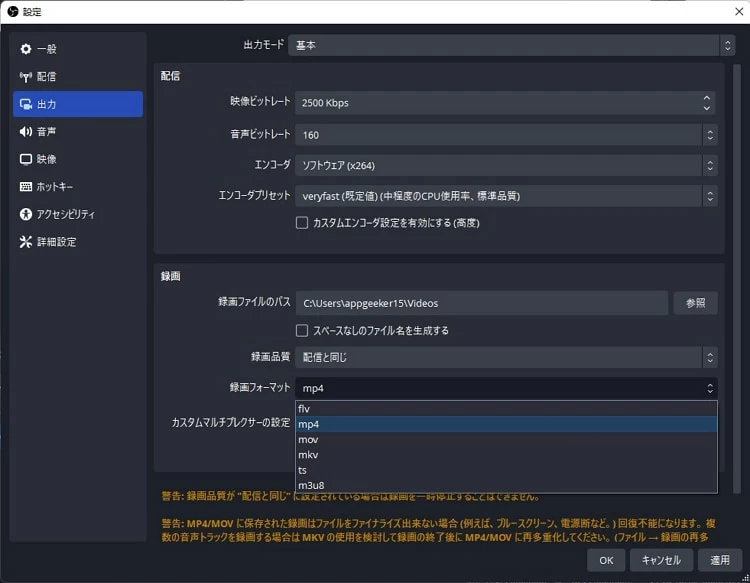Increase video bitrate with the up arrow
The height and width of the screenshot is (583, 750).
point(707,98)
